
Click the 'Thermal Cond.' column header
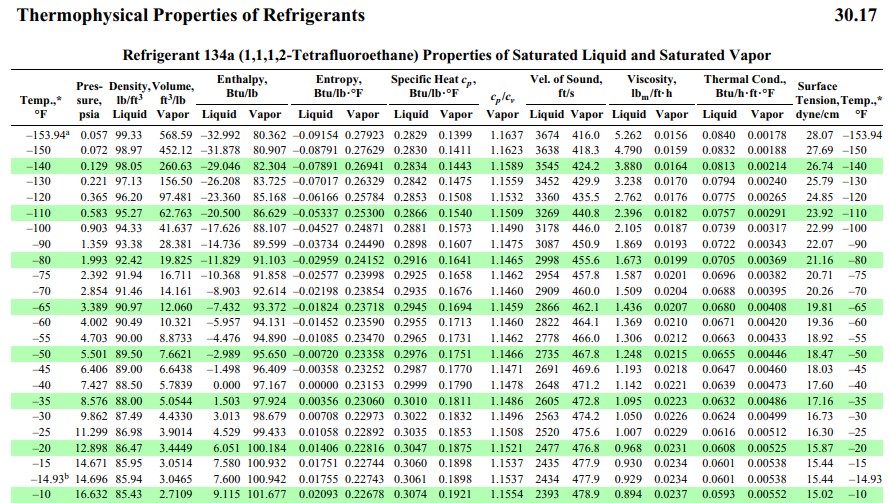(x=744, y=86)
